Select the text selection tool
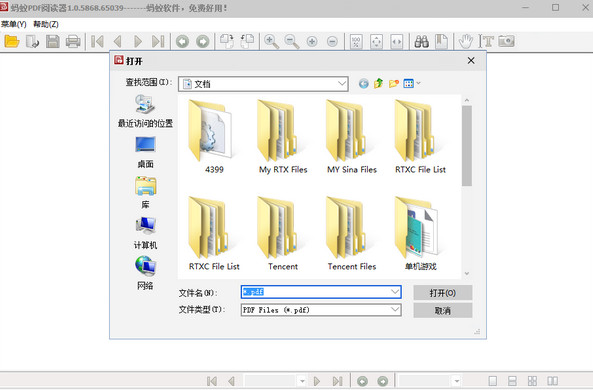Image resolution: width=593 pixels, height=390 pixels. click(486, 41)
